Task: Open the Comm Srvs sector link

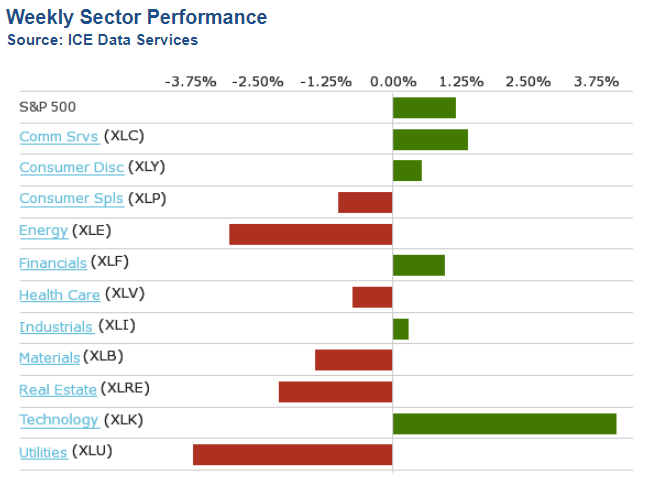Action: pyautogui.click(x=59, y=136)
